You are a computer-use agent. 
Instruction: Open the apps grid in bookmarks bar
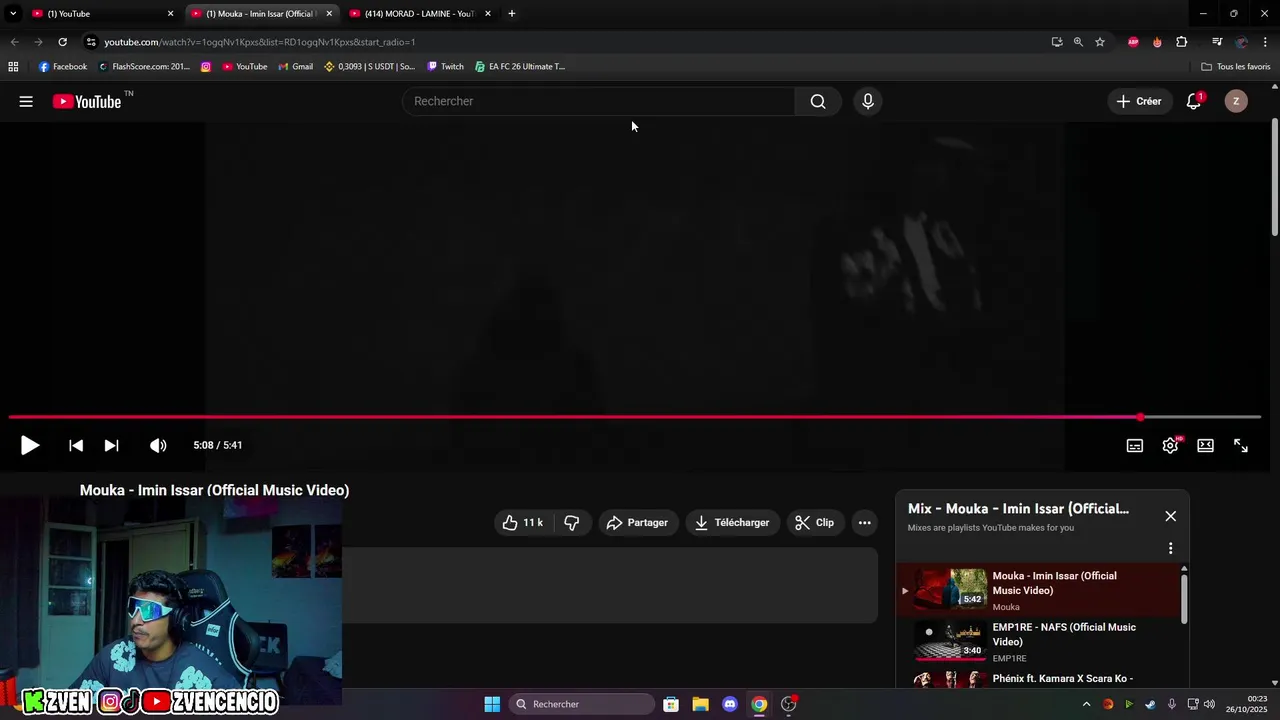(13, 67)
